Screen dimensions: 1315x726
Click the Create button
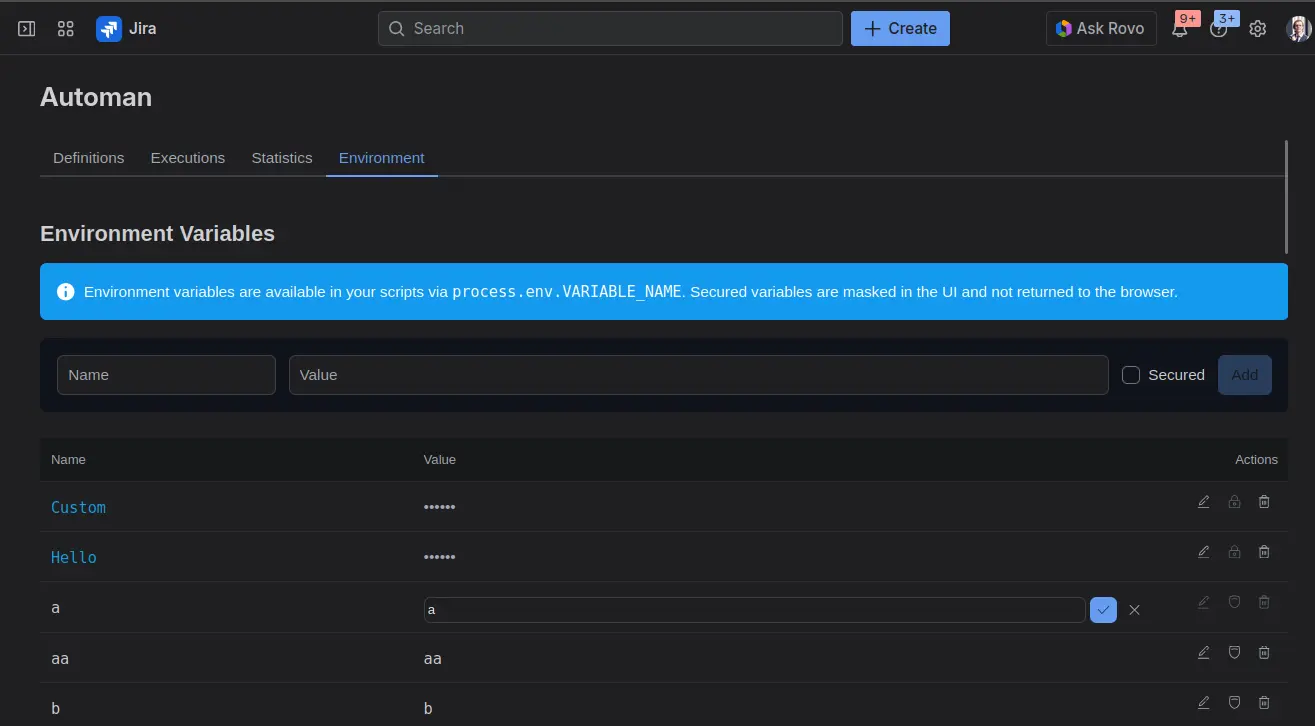pos(900,29)
